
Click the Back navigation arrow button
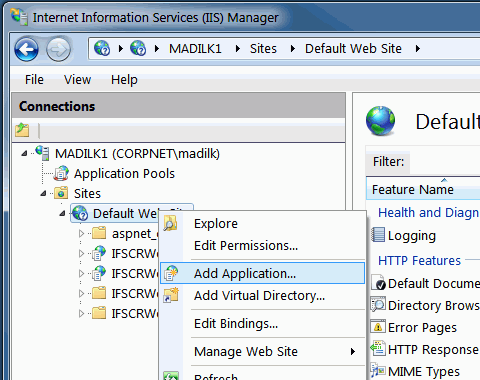[26, 50]
